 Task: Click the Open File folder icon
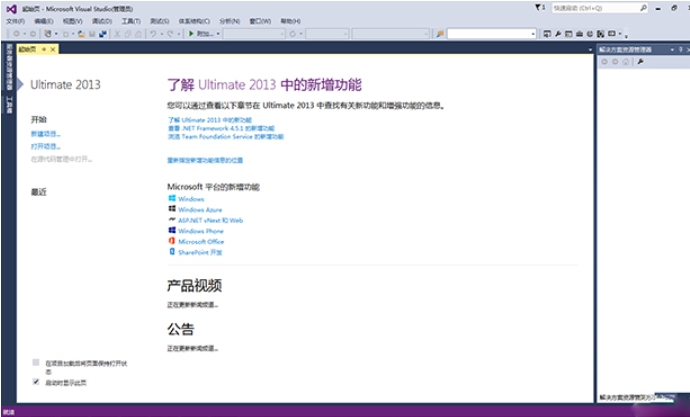[x=81, y=34]
